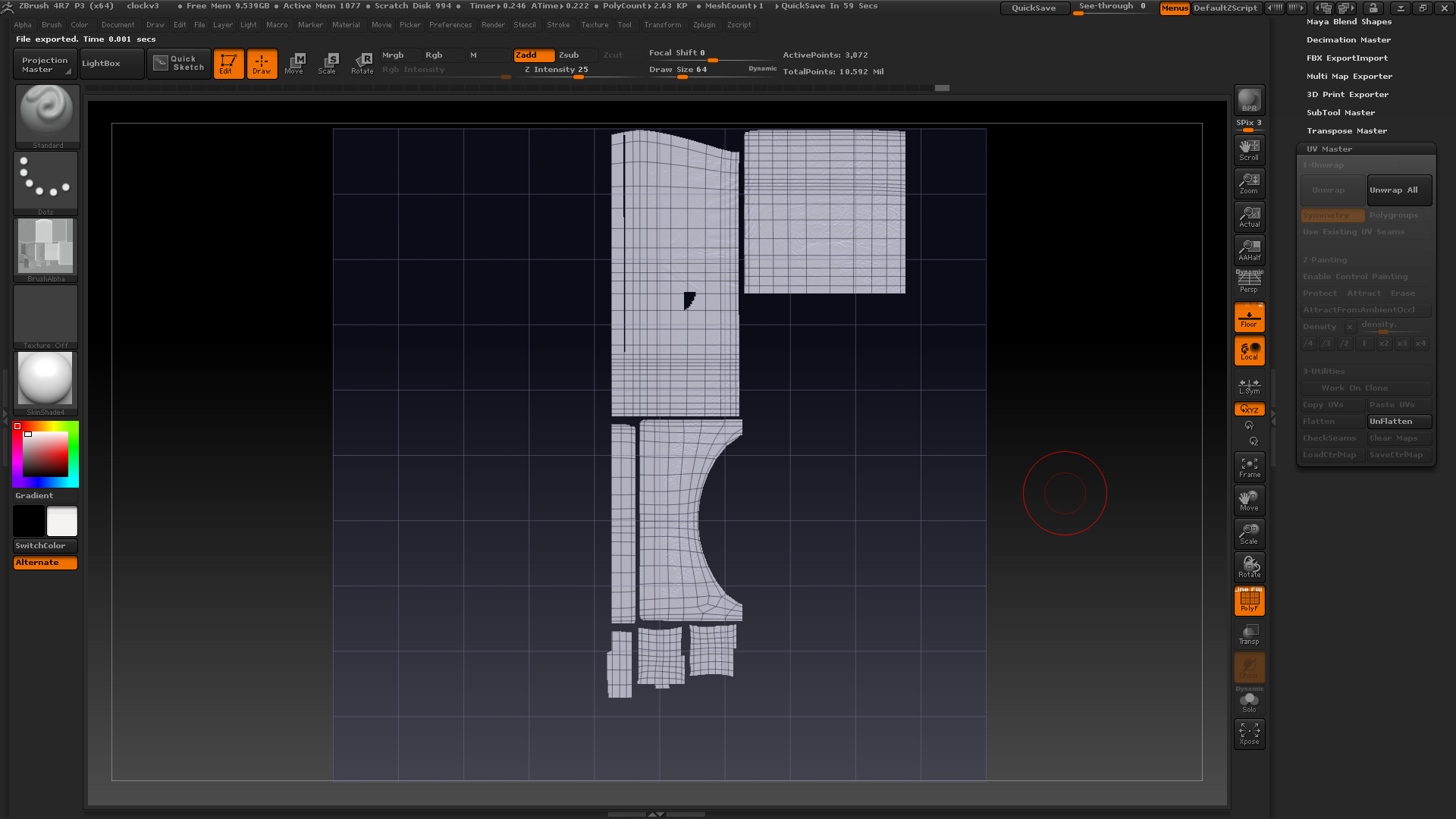The height and width of the screenshot is (819, 1456).
Task: Pick a color in the color picker square
Action: 45,454
